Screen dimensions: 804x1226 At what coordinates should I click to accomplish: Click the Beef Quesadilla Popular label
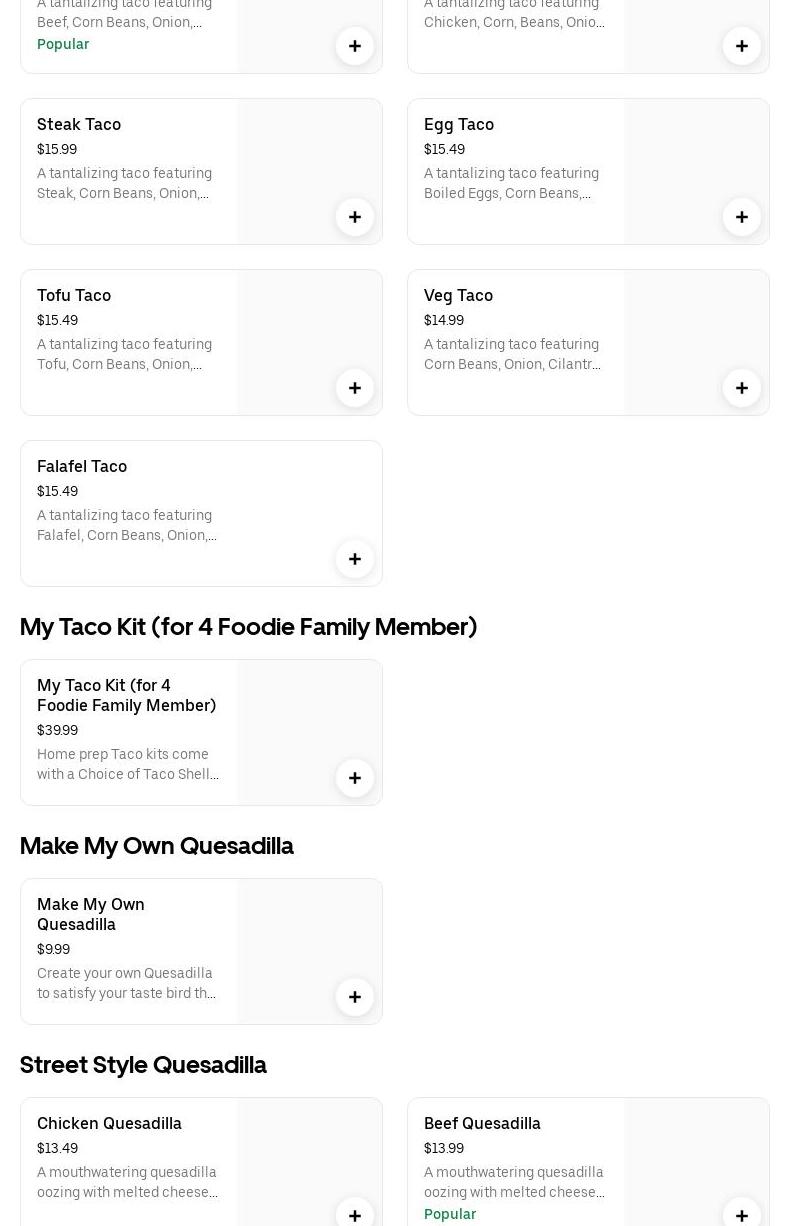pyautogui.click(x=450, y=1214)
